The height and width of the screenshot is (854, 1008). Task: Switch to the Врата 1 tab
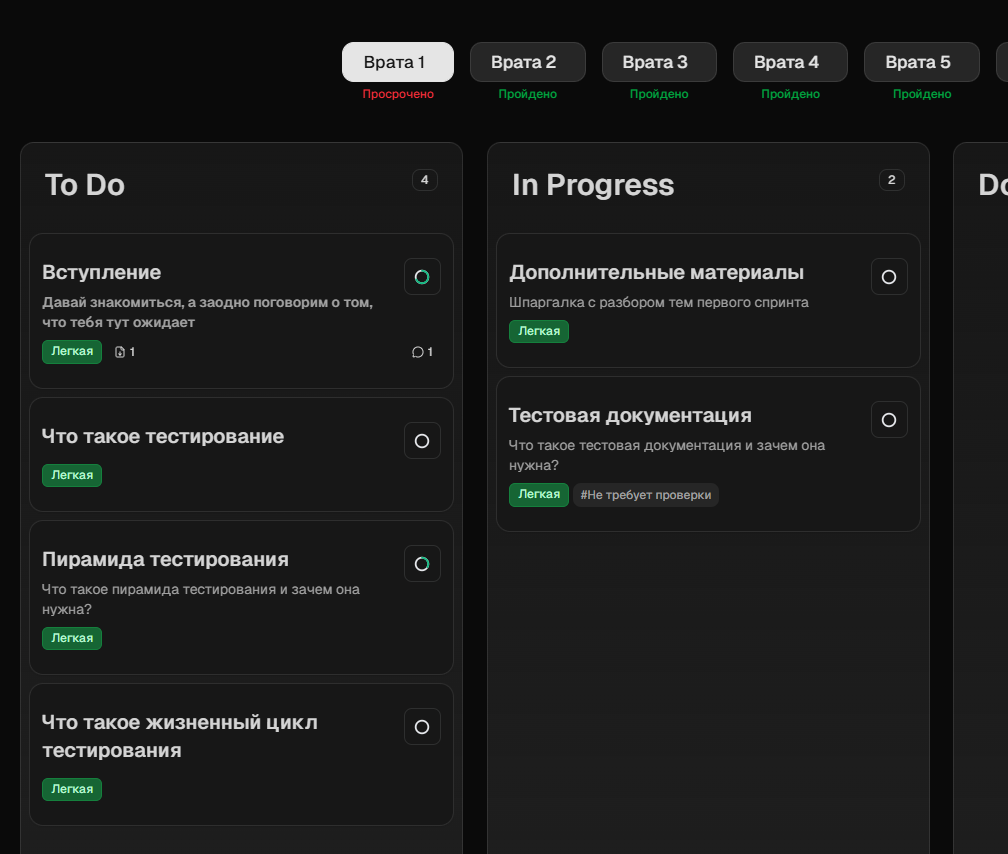(397, 62)
